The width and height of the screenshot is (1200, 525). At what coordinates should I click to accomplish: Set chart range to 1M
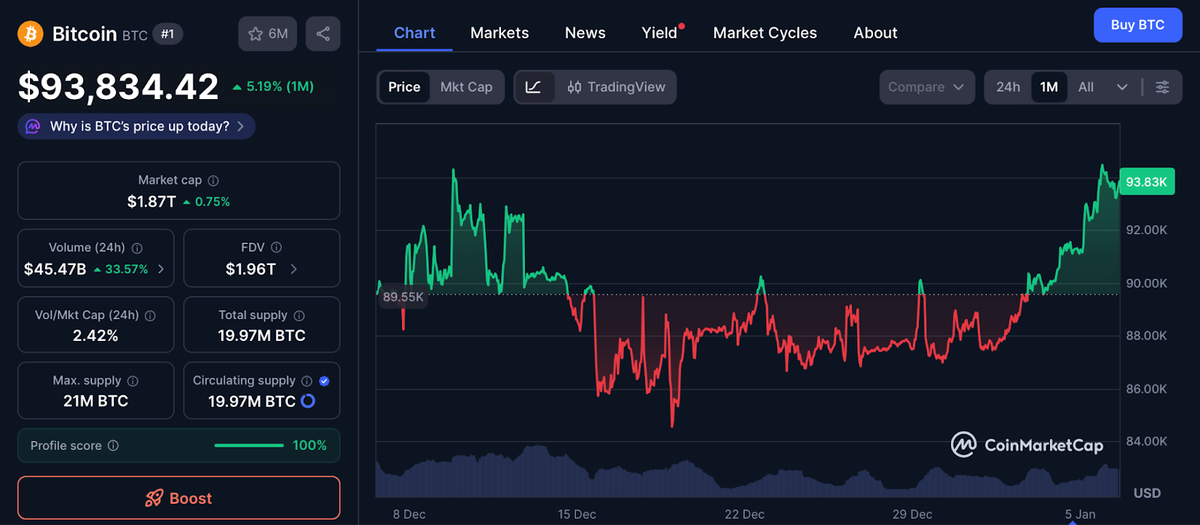click(x=1049, y=87)
